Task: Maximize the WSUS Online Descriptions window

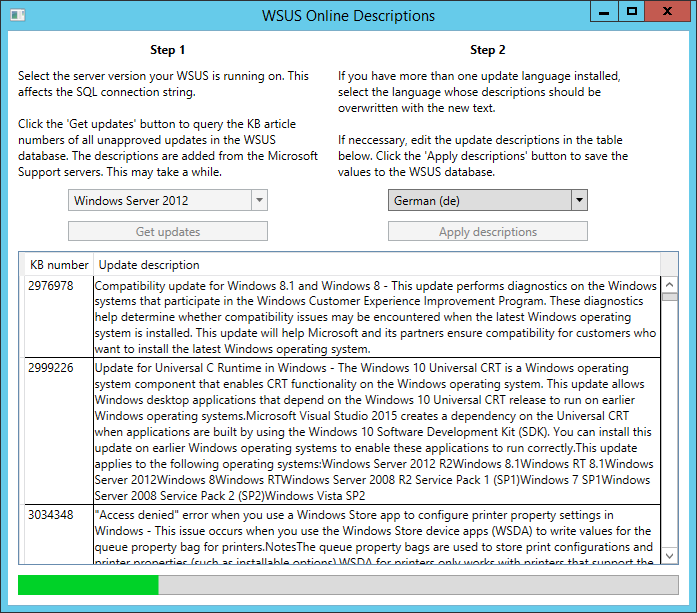Action: (631, 12)
